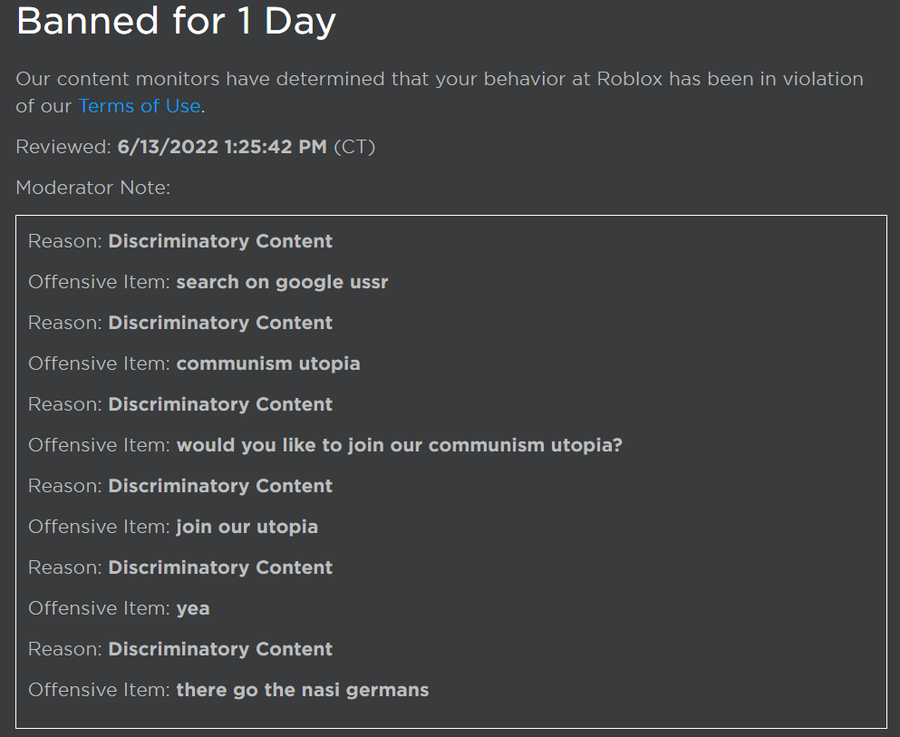The height and width of the screenshot is (737, 900).
Task: Click the 'Moderator Note:' label
Action: coord(93,188)
